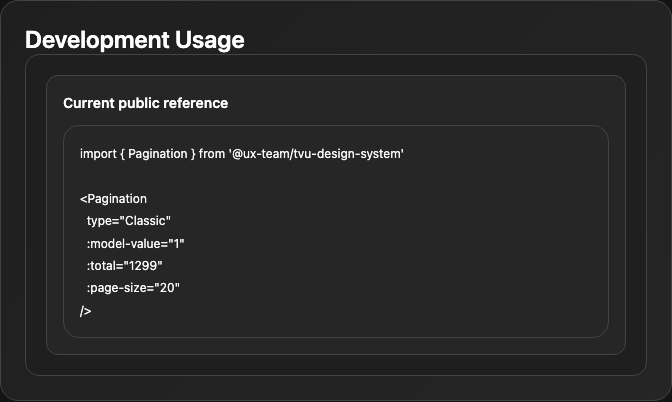Select the :total="1299" attribute line
Screen dimensions: 672x402
pyautogui.click(x=124, y=266)
